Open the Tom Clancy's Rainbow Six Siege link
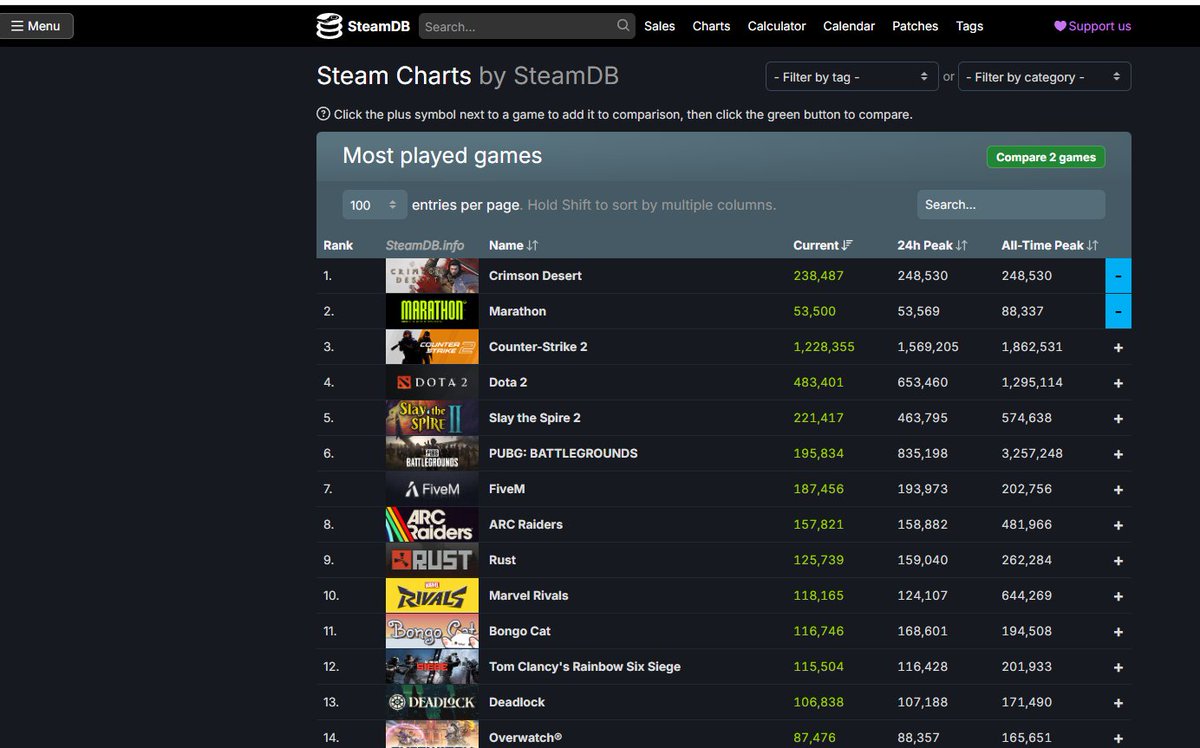 (585, 666)
